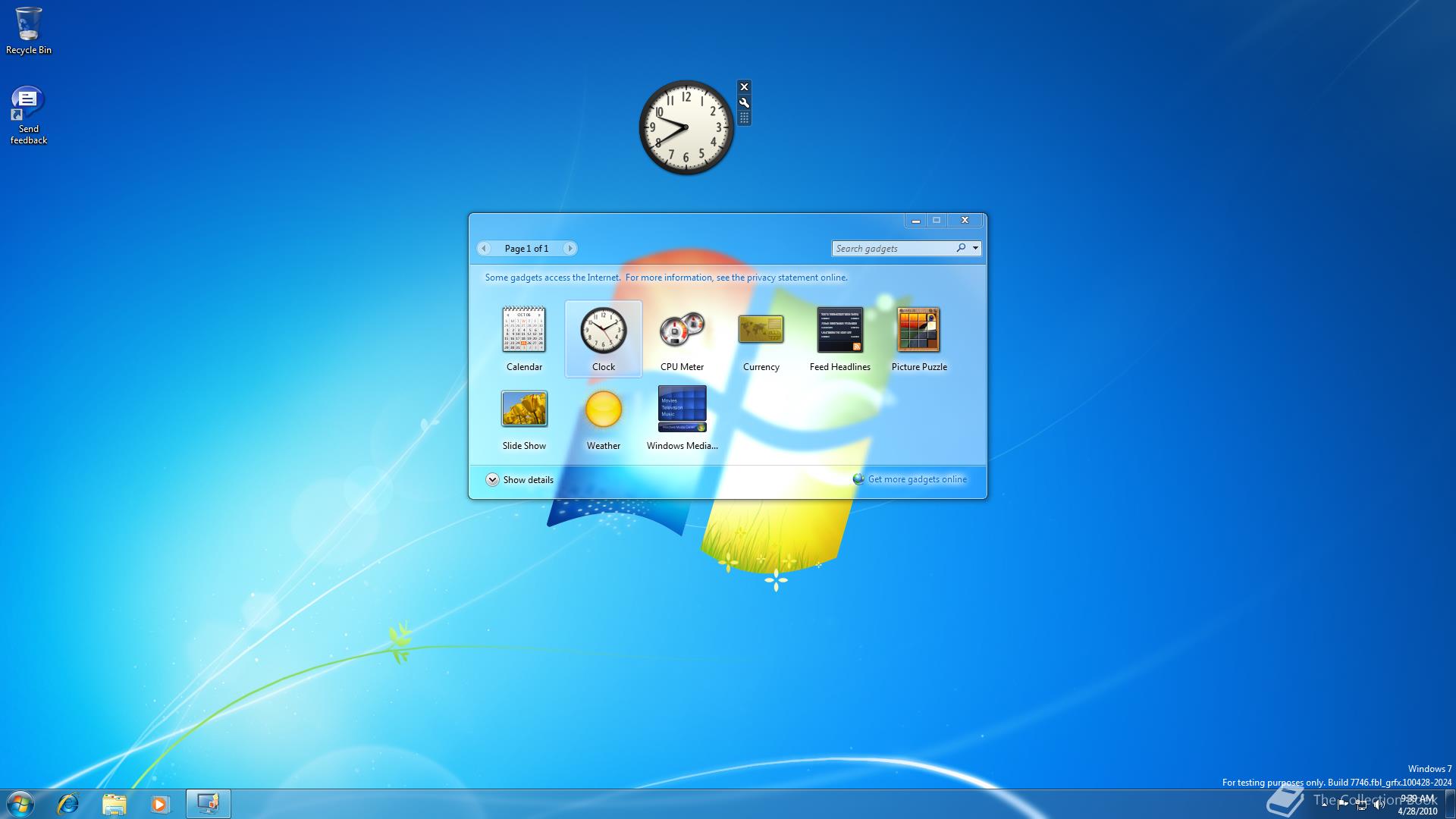1456x819 pixels.
Task: Expand Show details section
Action: [519, 479]
